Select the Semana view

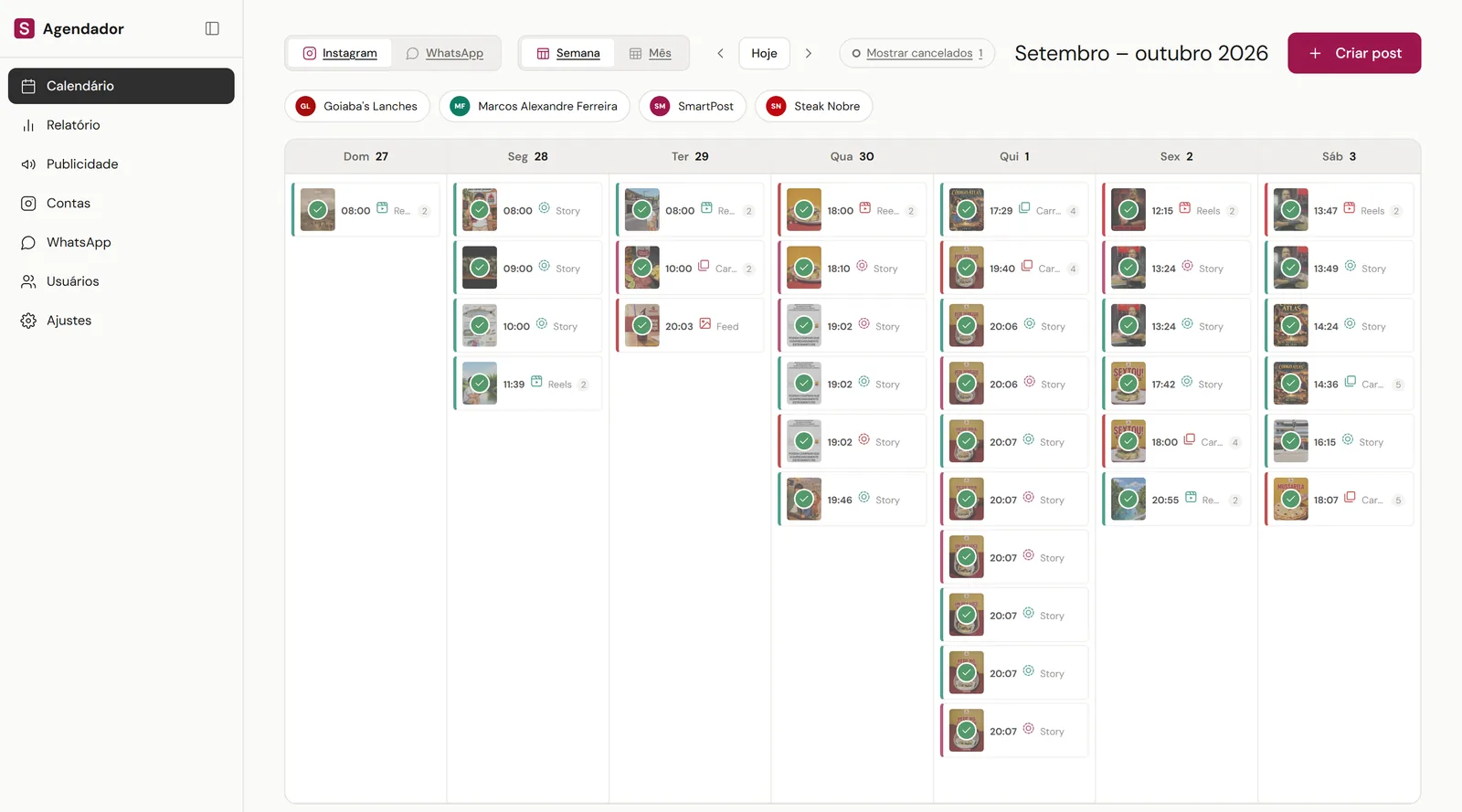coord(568,53)
